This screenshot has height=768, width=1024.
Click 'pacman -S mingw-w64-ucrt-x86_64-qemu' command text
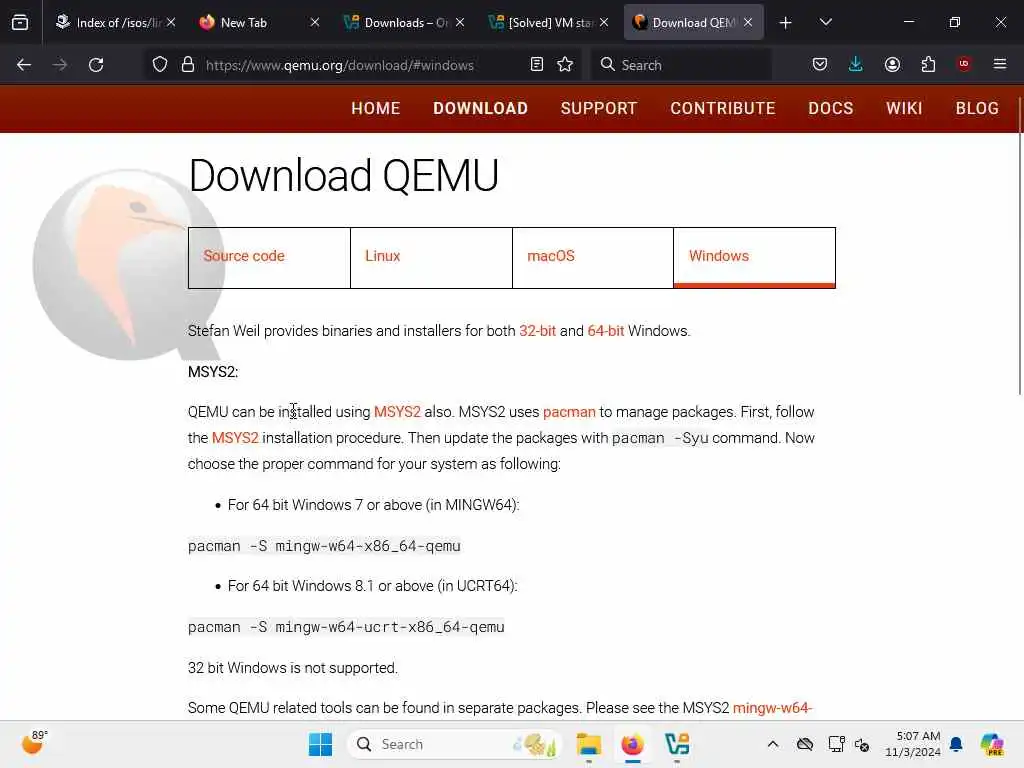coord(346,627)
